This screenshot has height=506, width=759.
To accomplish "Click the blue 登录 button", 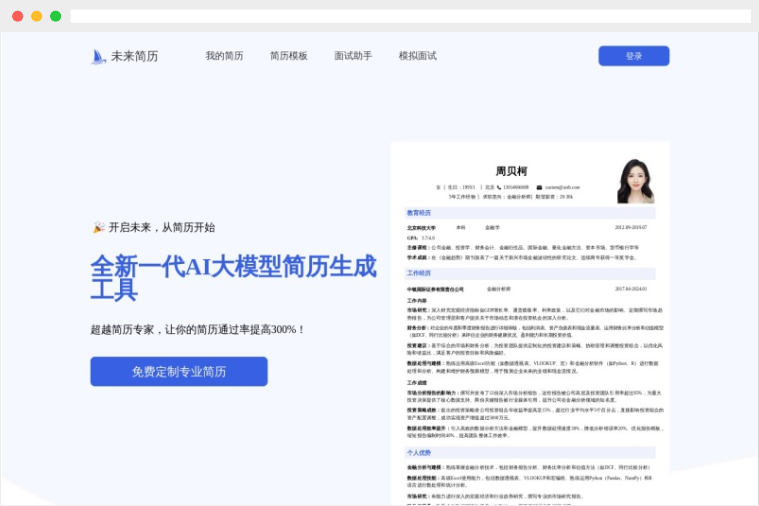I will [634, 56].
